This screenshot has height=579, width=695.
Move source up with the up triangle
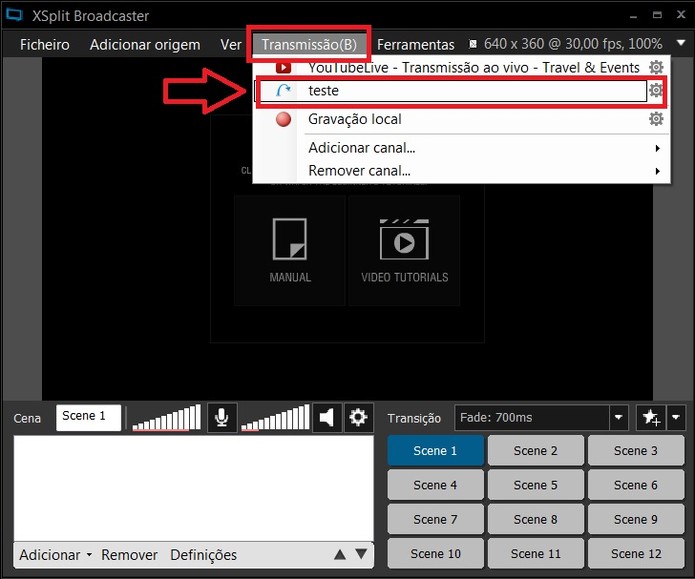coord(340,554)
